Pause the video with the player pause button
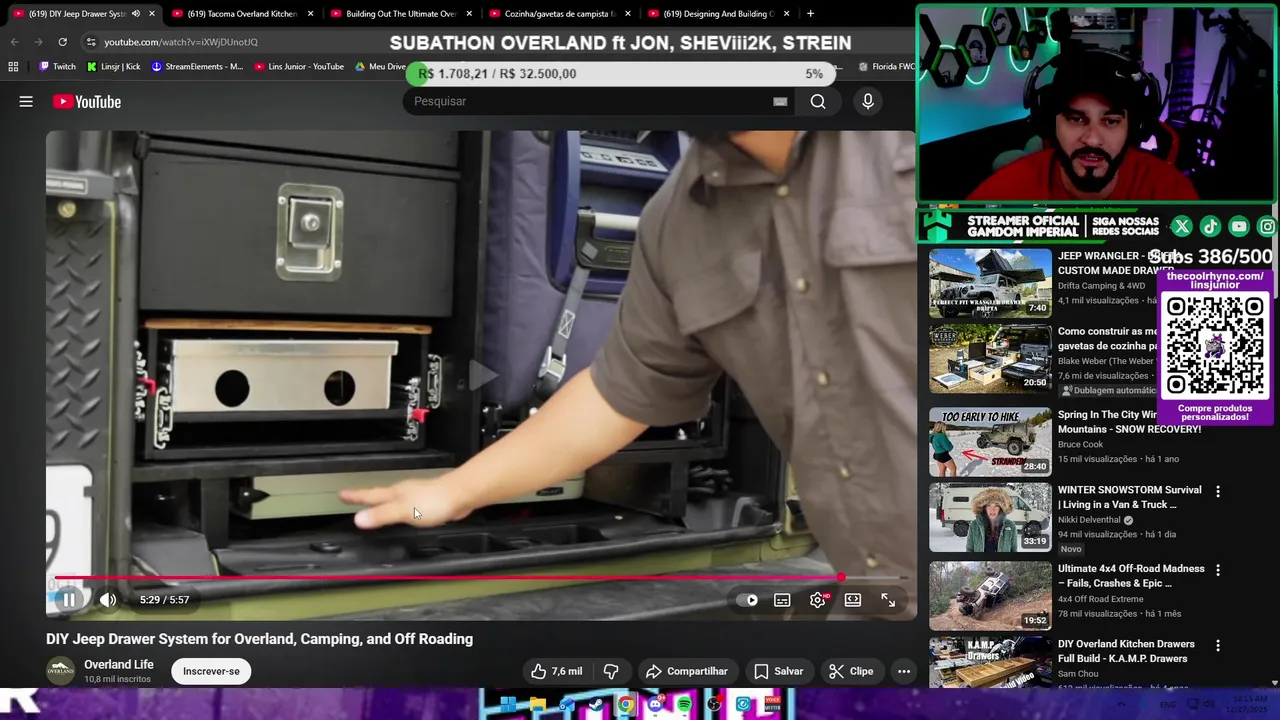The height and width of the screenshot is (720, 1280). 69,600
